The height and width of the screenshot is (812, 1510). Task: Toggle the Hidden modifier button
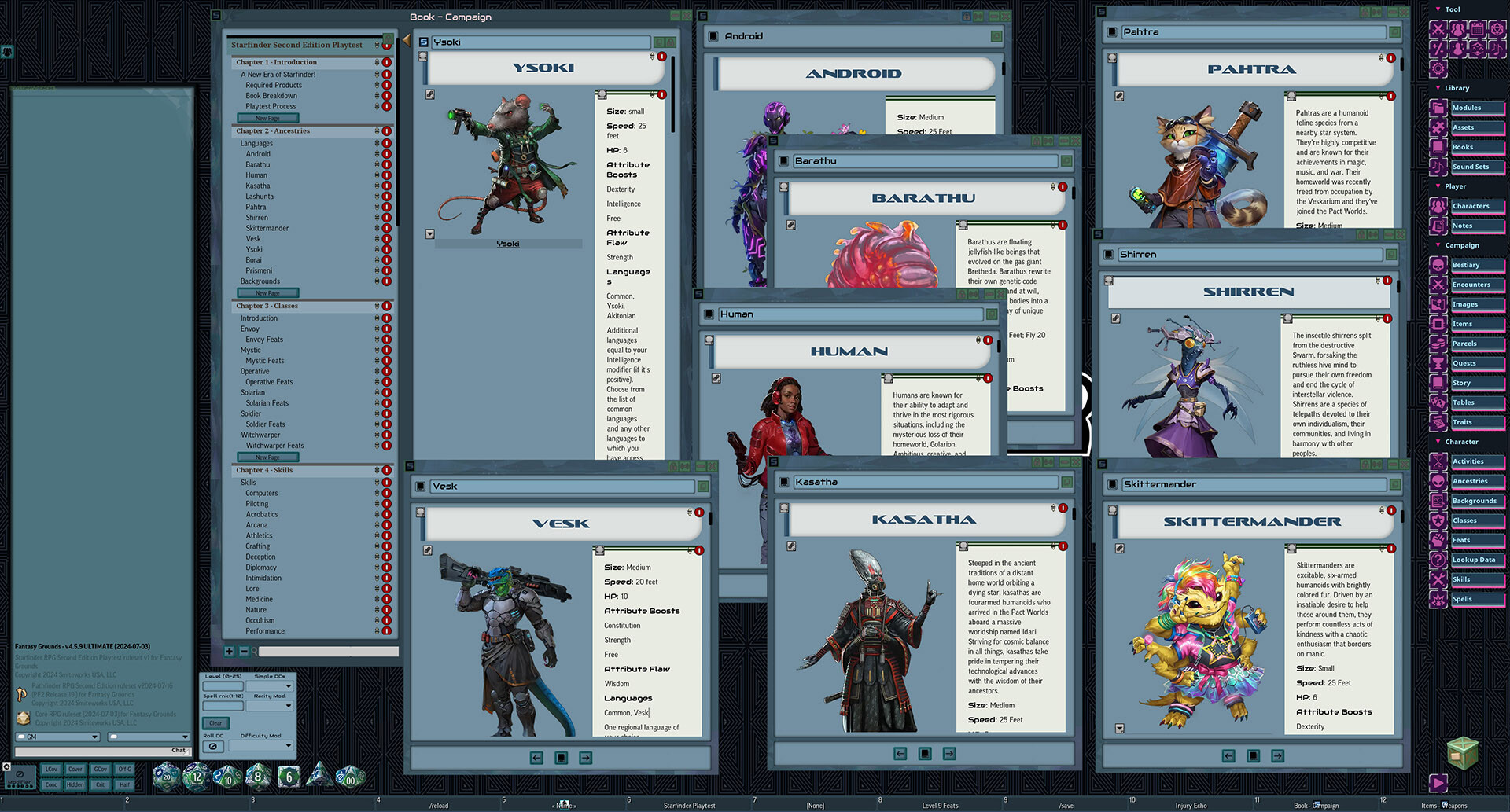pos(75,784)
